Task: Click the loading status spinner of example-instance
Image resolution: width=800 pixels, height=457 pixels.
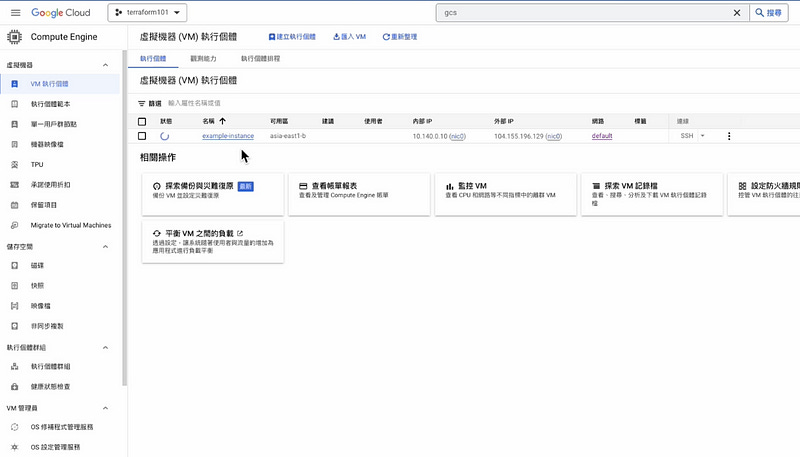Action: click(x=164, y=136)
